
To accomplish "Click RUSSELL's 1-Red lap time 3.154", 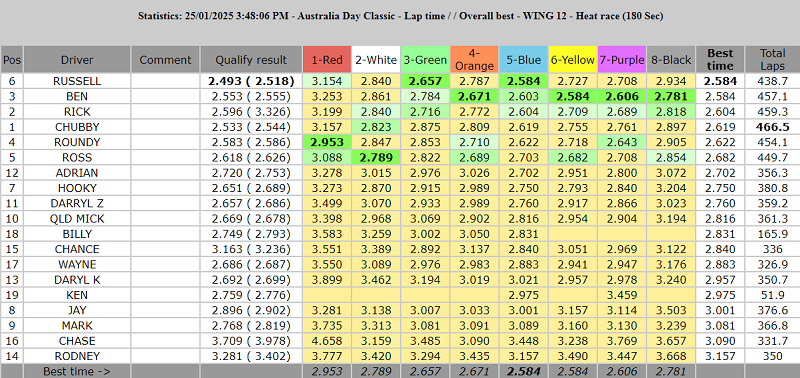I will pyautogui.click(x=327, y=81).
